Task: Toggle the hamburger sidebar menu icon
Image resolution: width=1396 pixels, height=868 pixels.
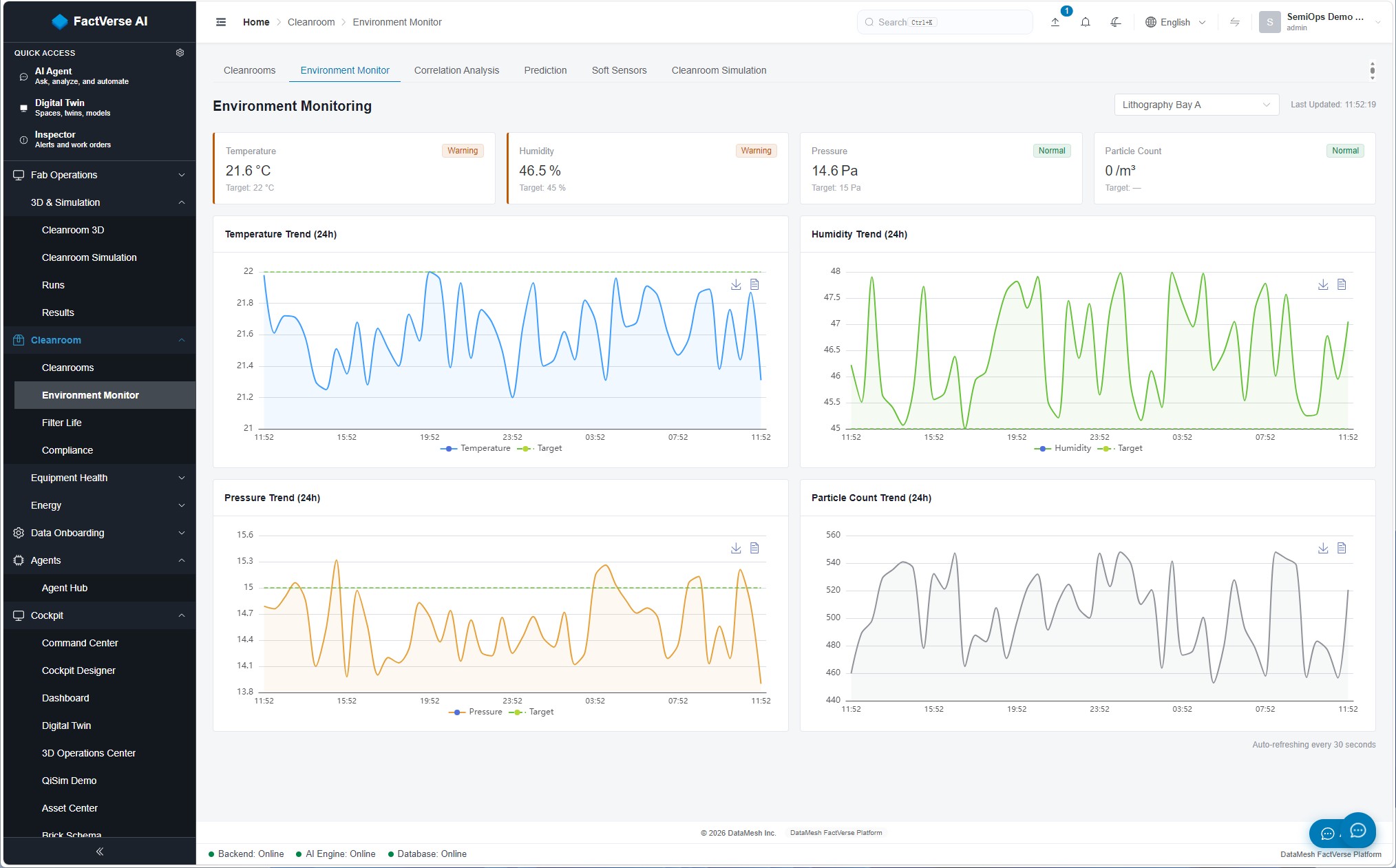Action: pyautogui.click(x=221, y=22)
